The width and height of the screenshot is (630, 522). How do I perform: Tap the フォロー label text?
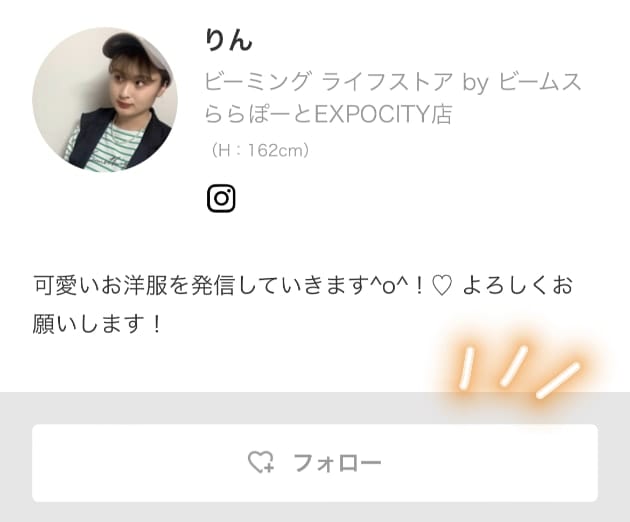coord(337,463)
